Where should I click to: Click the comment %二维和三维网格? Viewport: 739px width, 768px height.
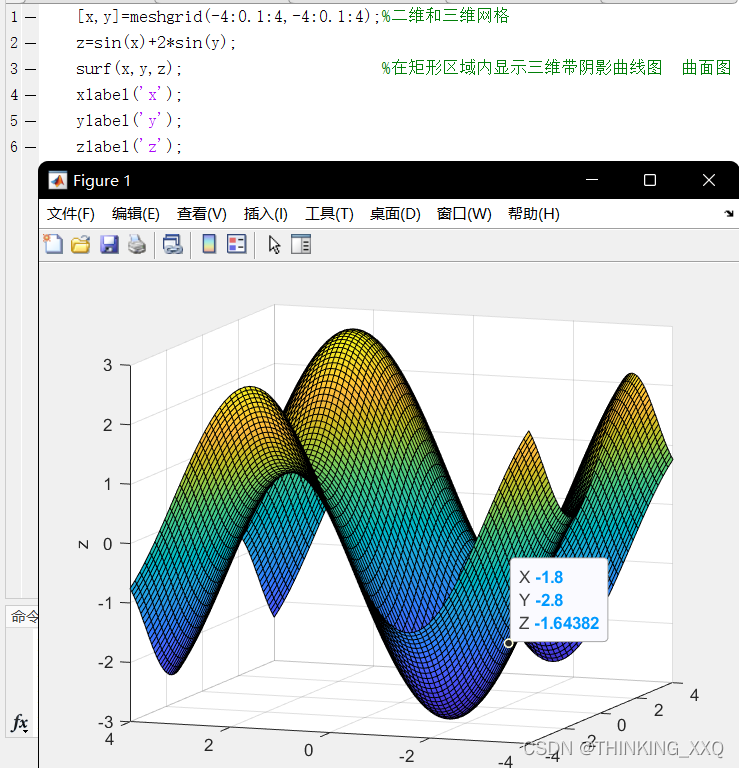(x=445, y=16)
